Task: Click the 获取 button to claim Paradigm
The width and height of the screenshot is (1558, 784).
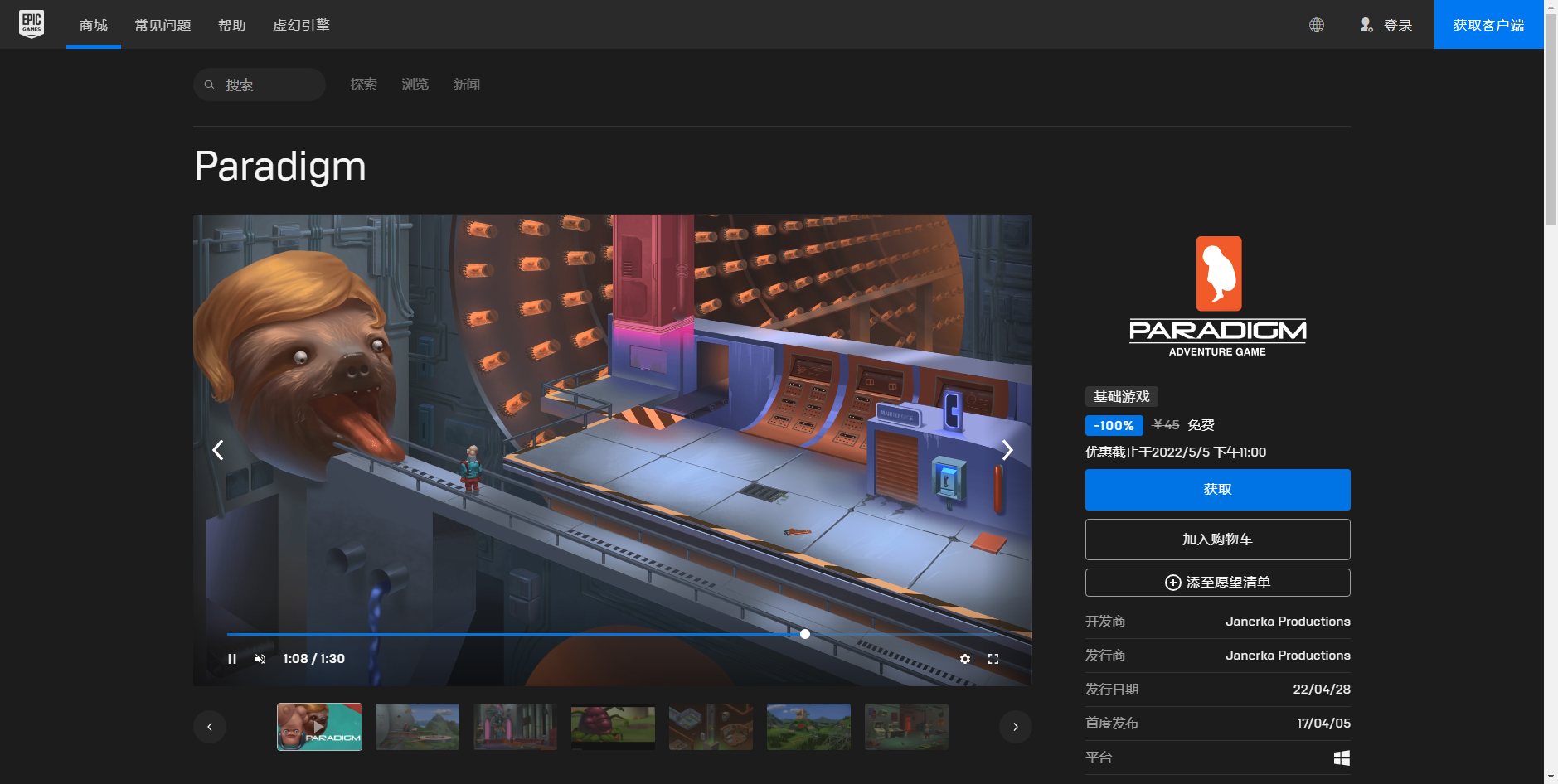Action: [x=1216, y=489]
